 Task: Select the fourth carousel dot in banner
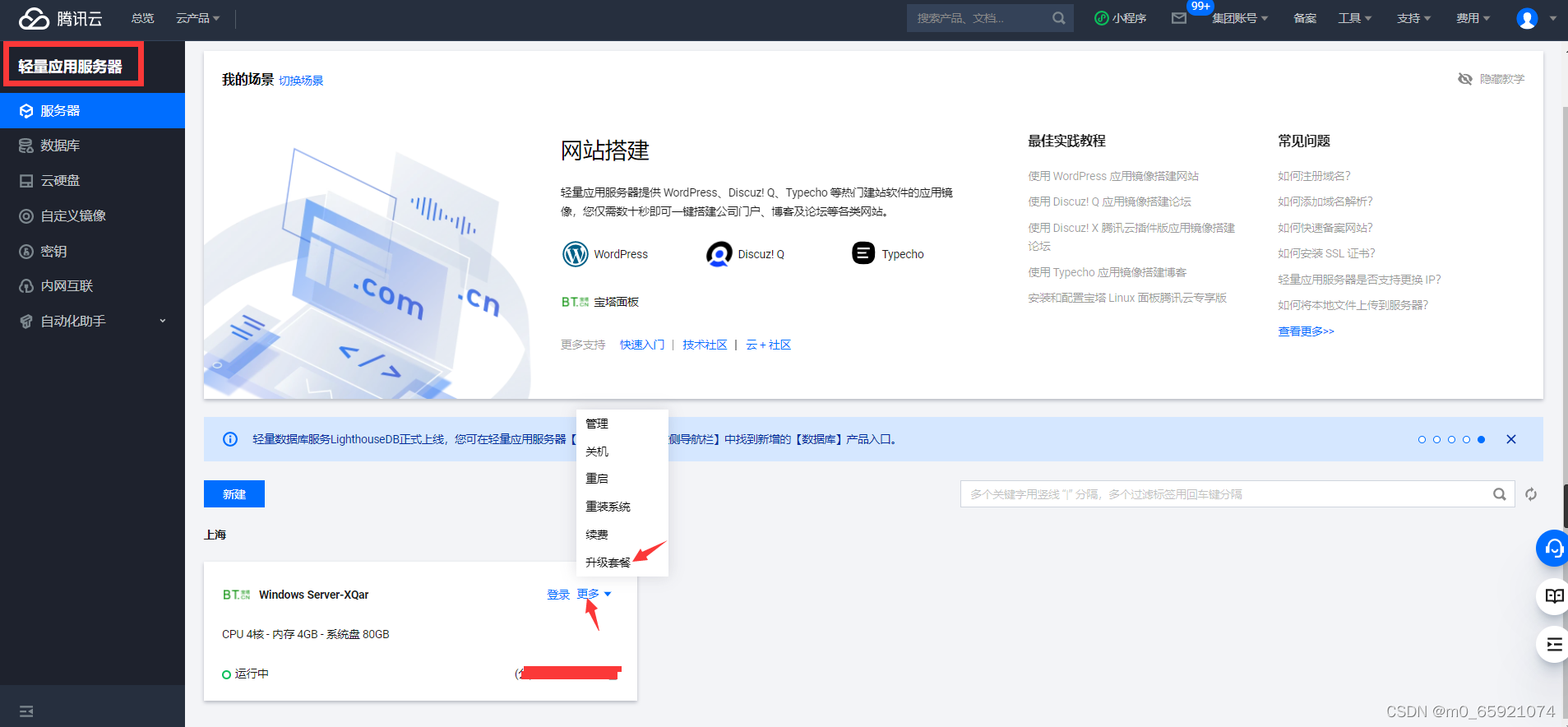(x=1466, y=440)
